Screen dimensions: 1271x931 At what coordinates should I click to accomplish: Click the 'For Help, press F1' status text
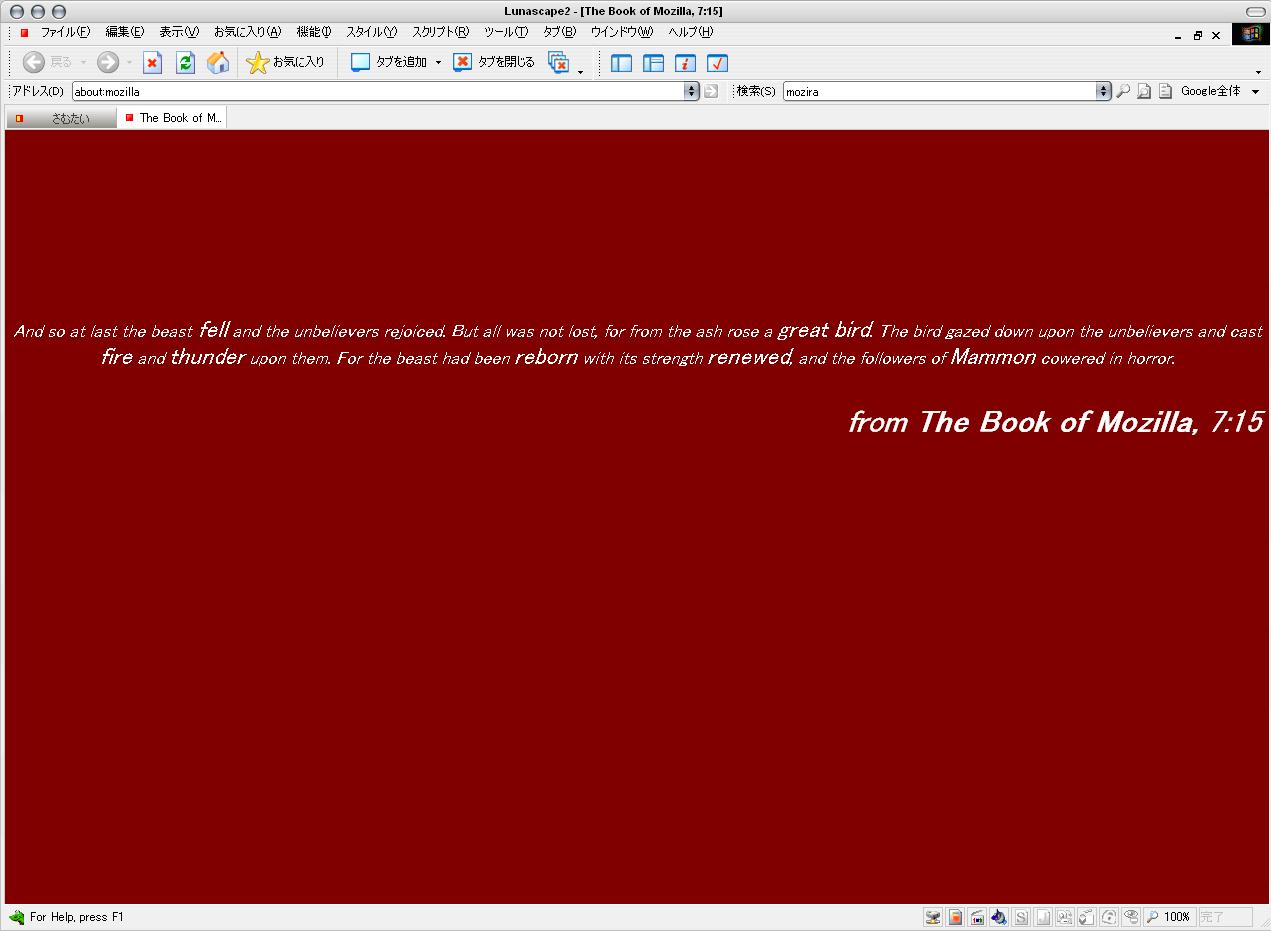point(77,917)
